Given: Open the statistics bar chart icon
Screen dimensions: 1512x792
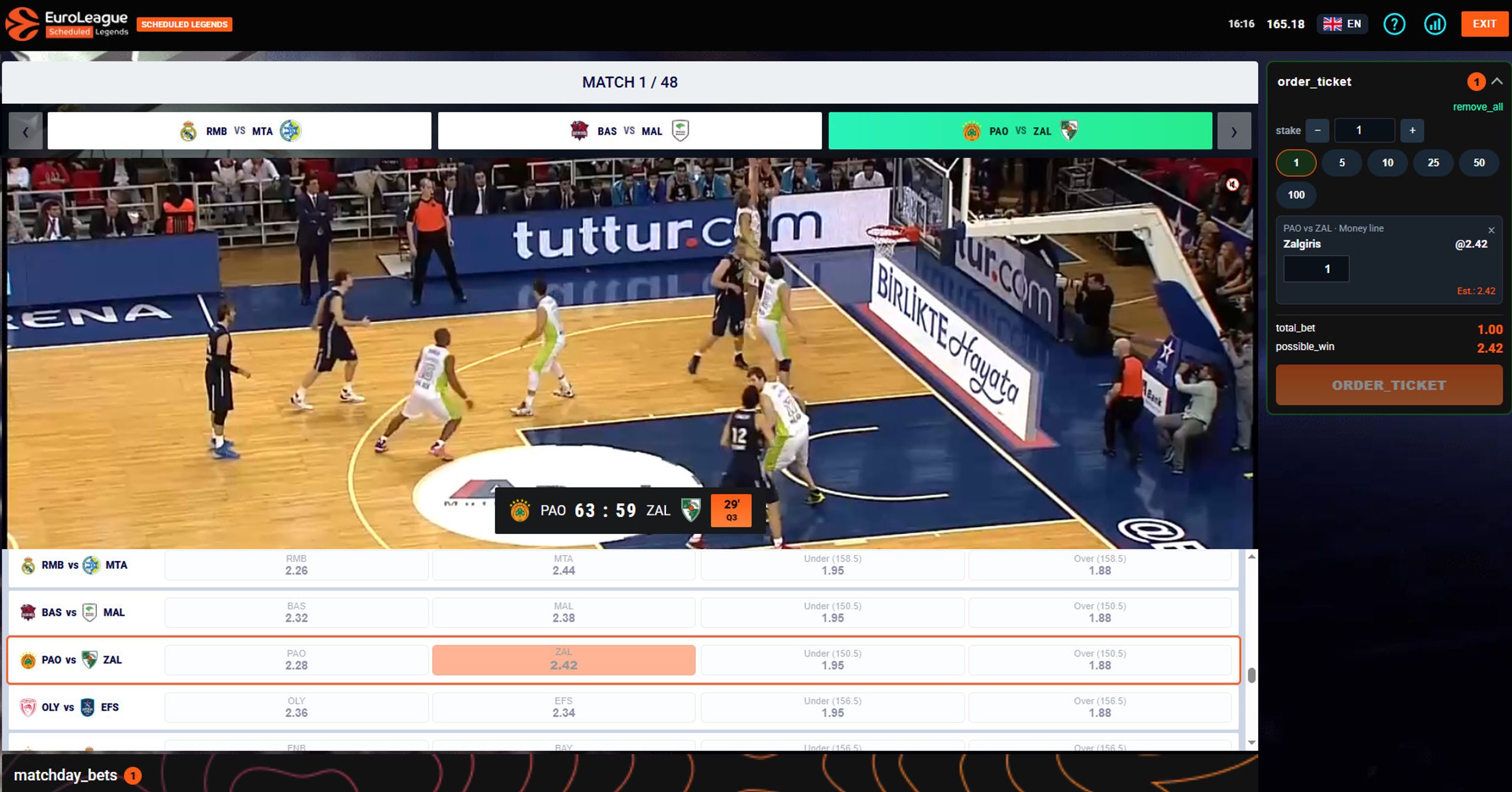Looking at the screenshot, I should [x=1435, y=24].
